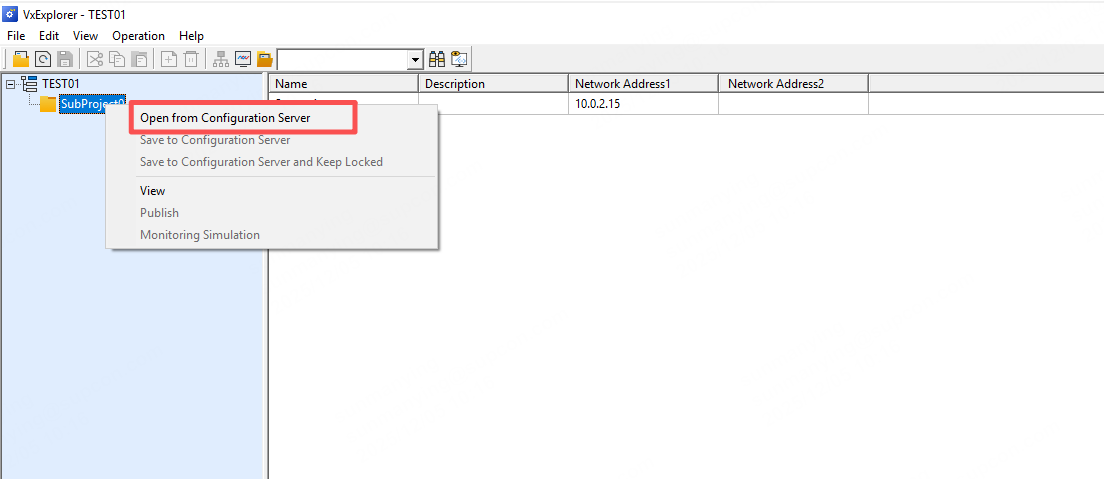Click the open project folder toolbar icon
Screen dimensions: 1104x479
coord(21,59)
